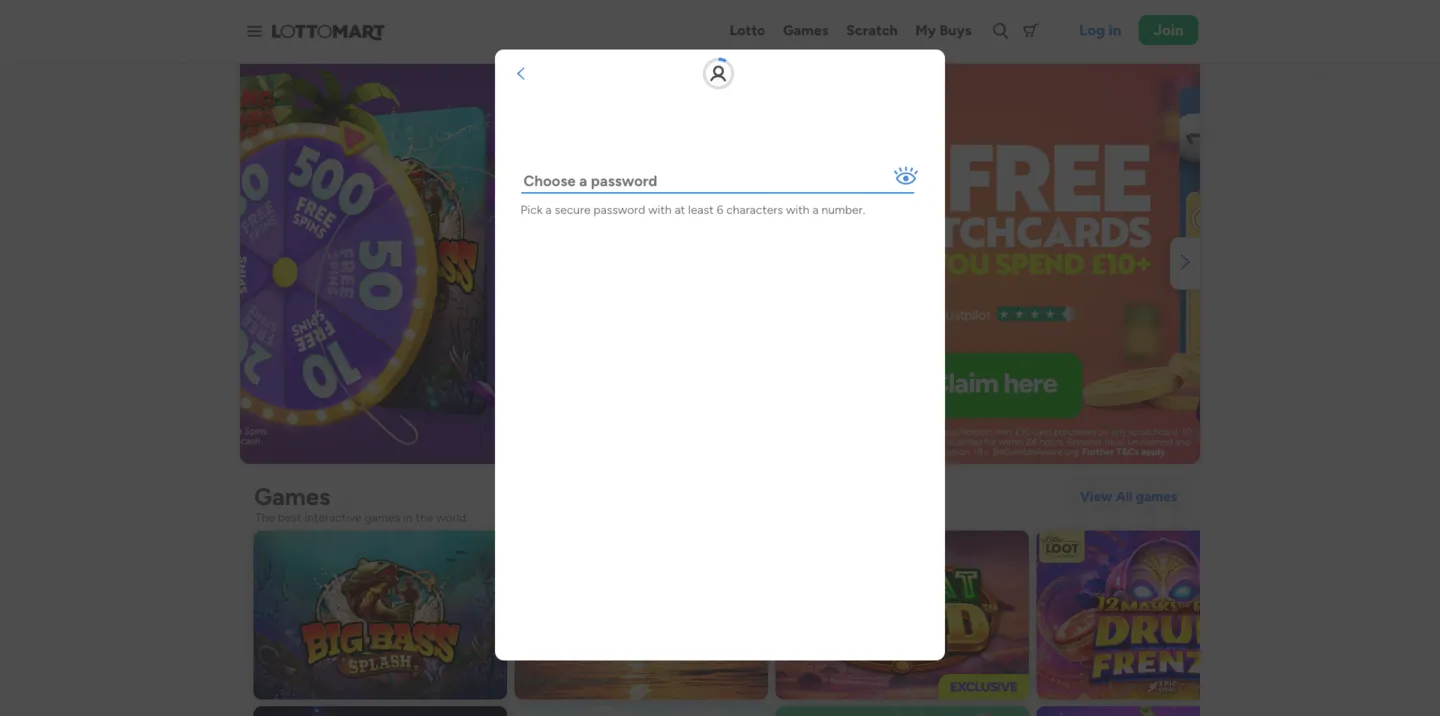
Task: Open the Lotto menu item
Action: click(x=747, y=31)
